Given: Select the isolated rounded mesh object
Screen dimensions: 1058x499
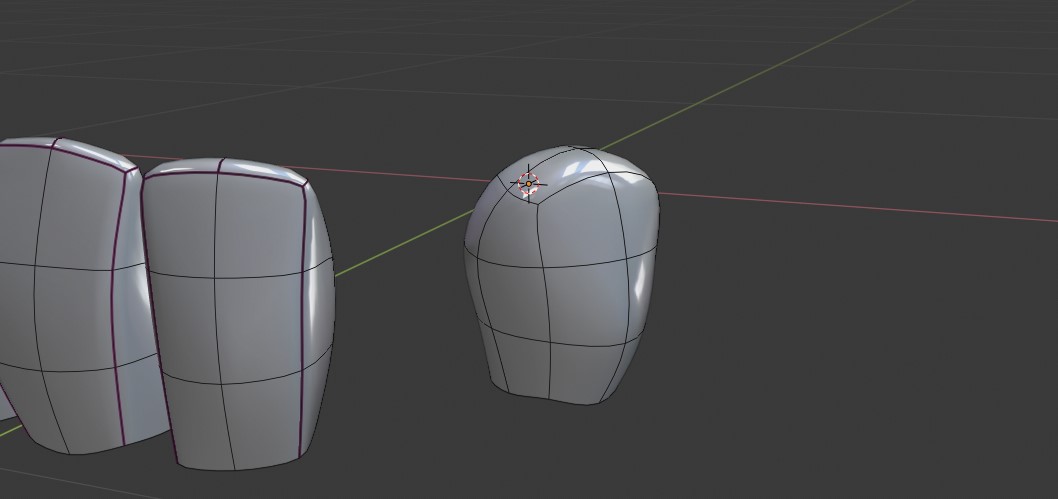Looking at the screenshot, I should [562, 275].
